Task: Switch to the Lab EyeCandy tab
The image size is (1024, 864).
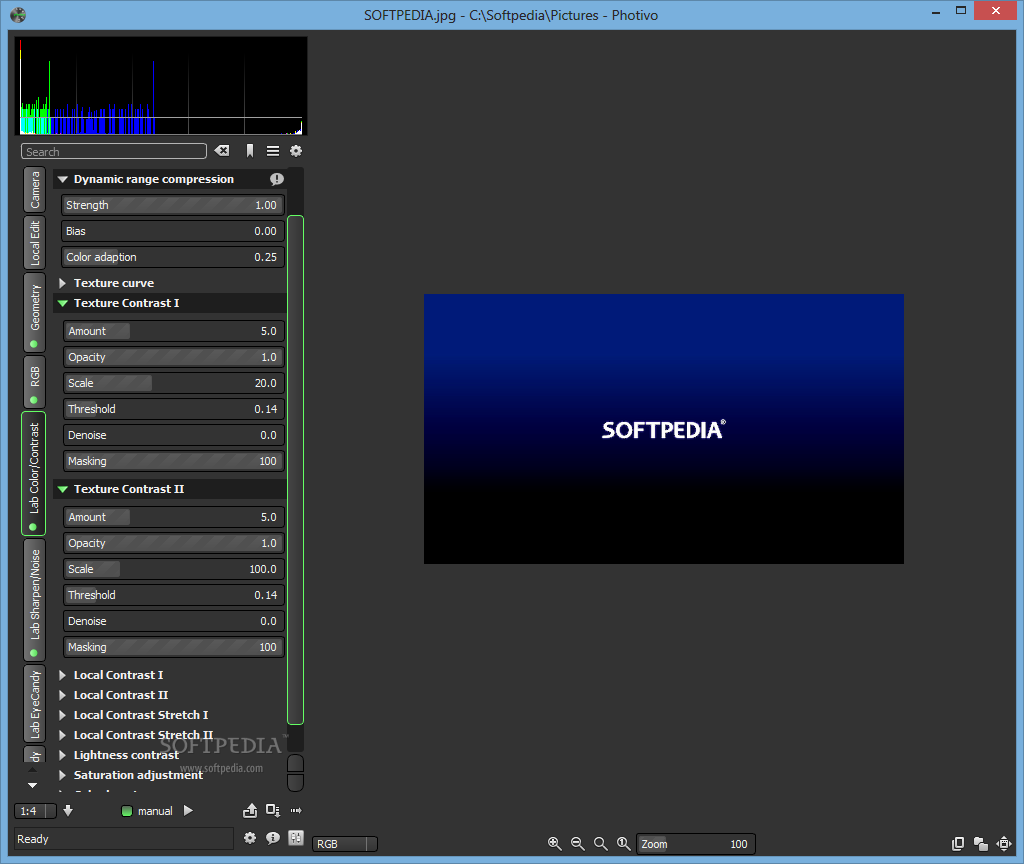Action: tap(35, 703)
